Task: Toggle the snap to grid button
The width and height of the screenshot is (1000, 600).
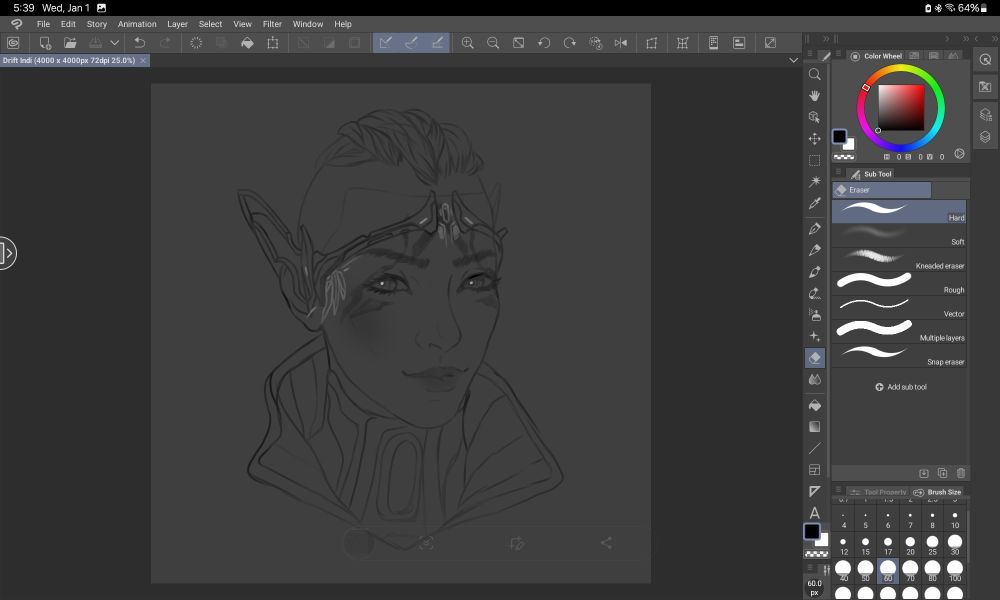Action: (437, 43)
